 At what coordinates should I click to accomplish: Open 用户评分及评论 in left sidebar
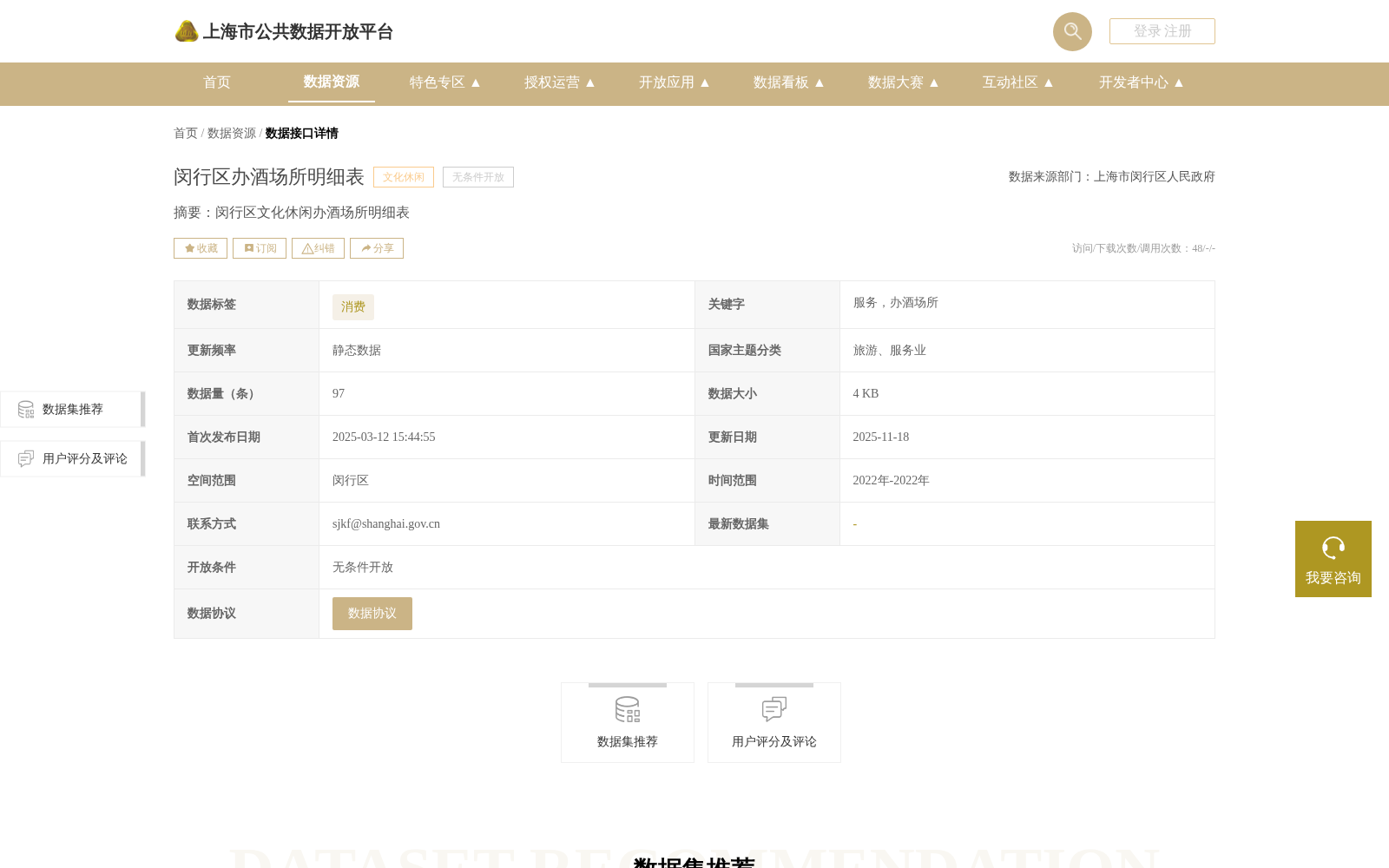click(x=73, y=459)
